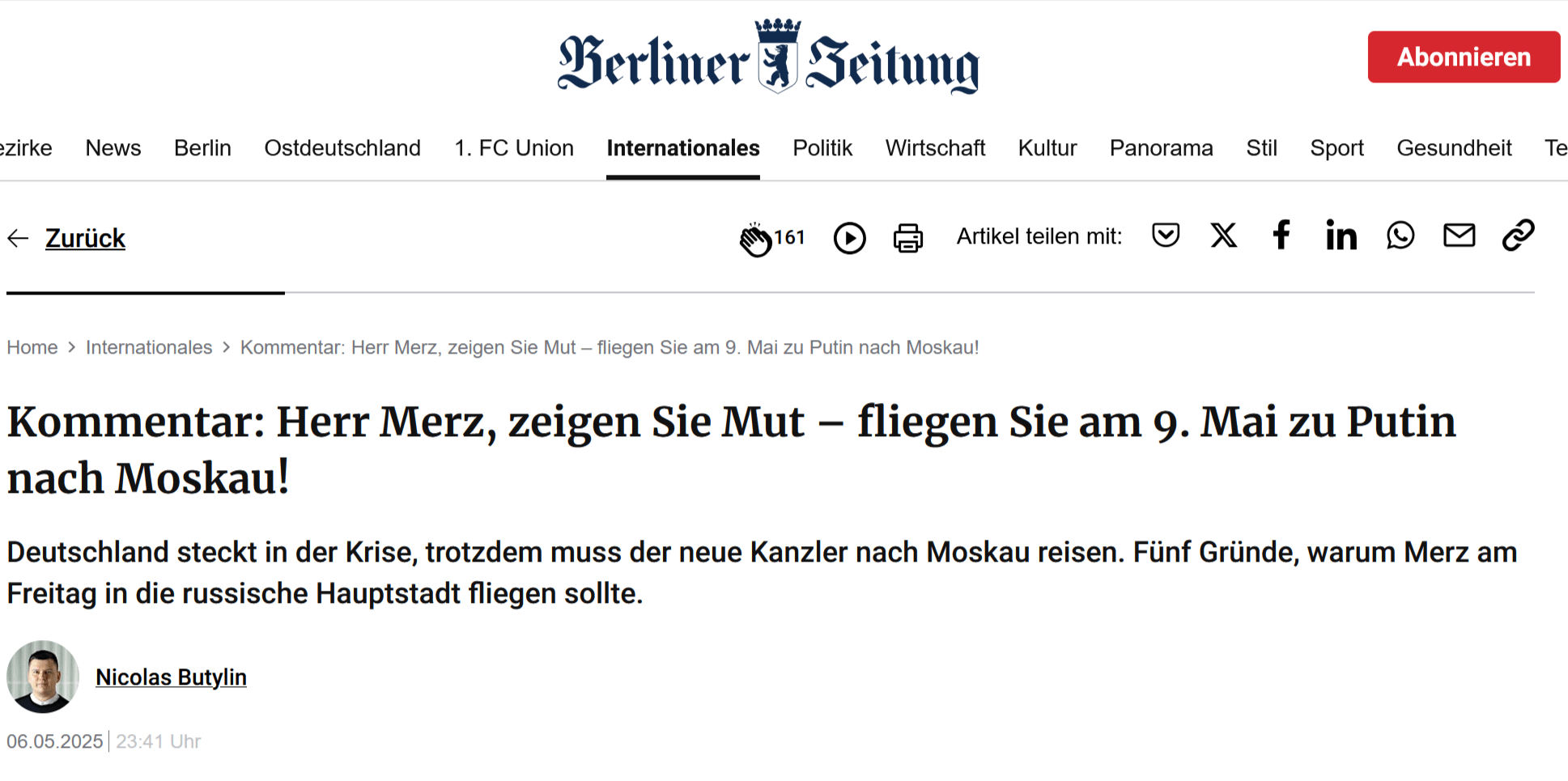Go to Internationales in the breadcrumb
1568x781 pixels.
coord(149,347)
